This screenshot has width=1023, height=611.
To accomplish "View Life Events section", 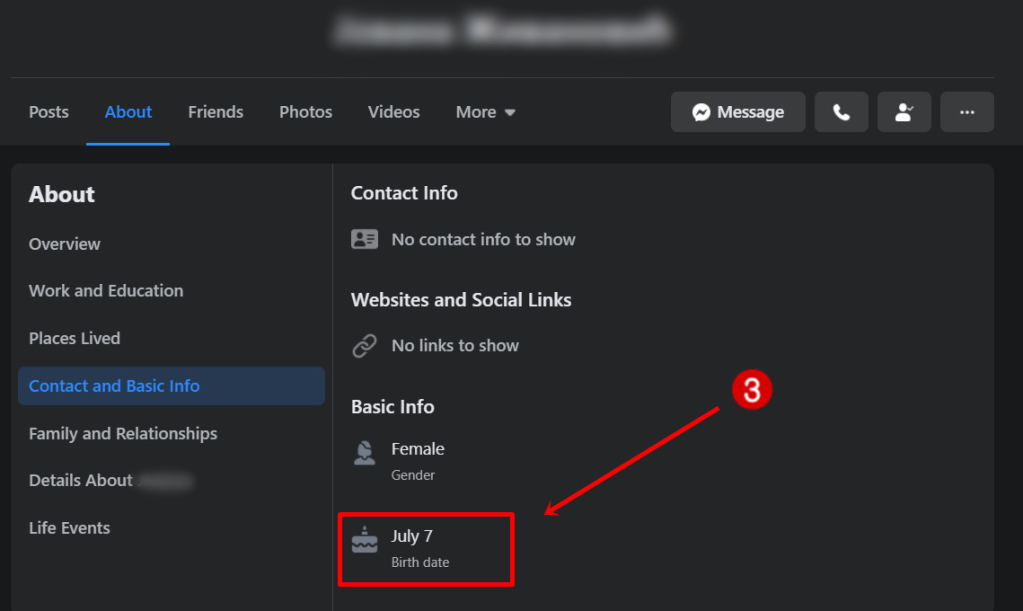I will point(69,528).
